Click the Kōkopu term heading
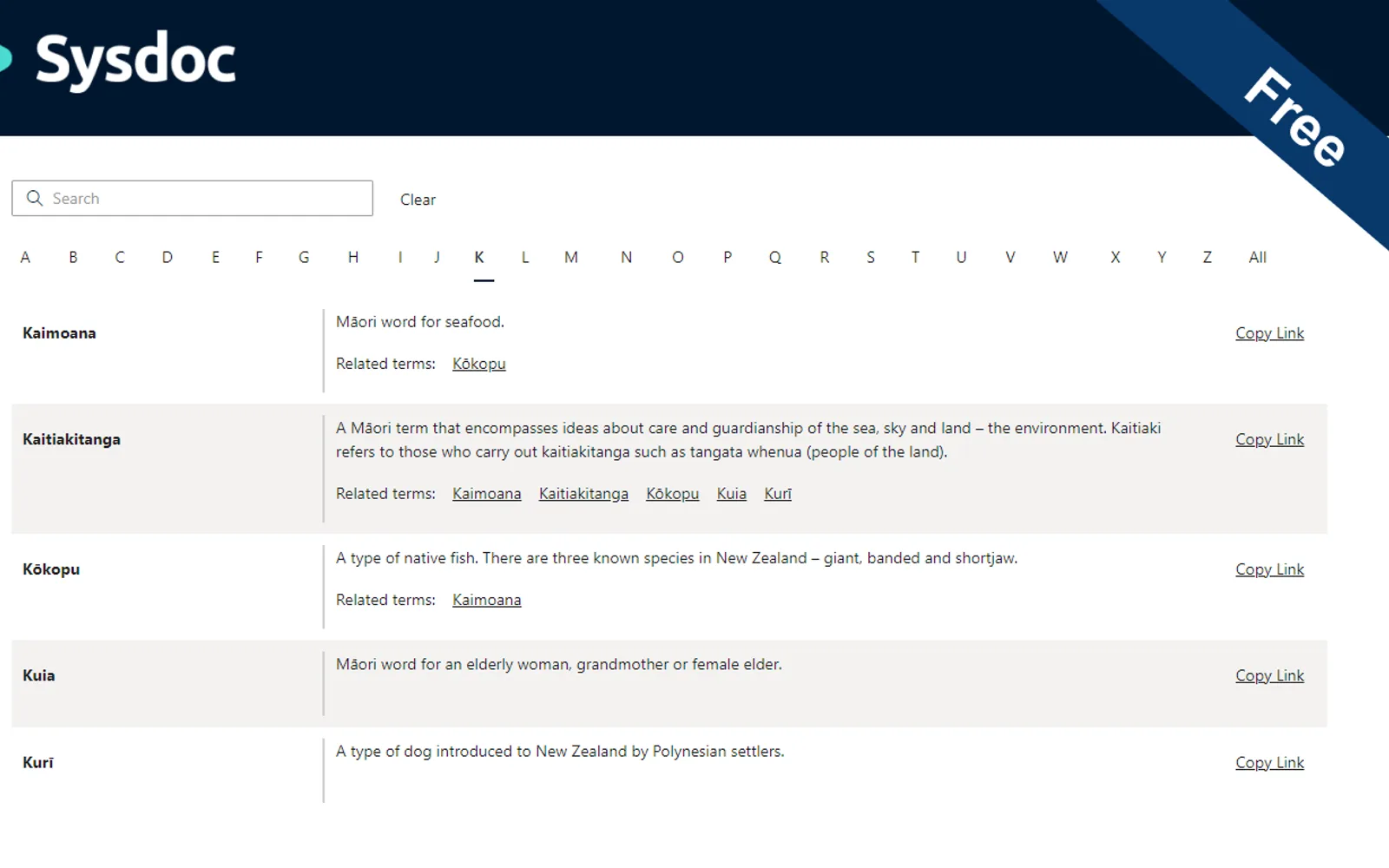This screenshot has width=1389, height=868. [51, 569]
